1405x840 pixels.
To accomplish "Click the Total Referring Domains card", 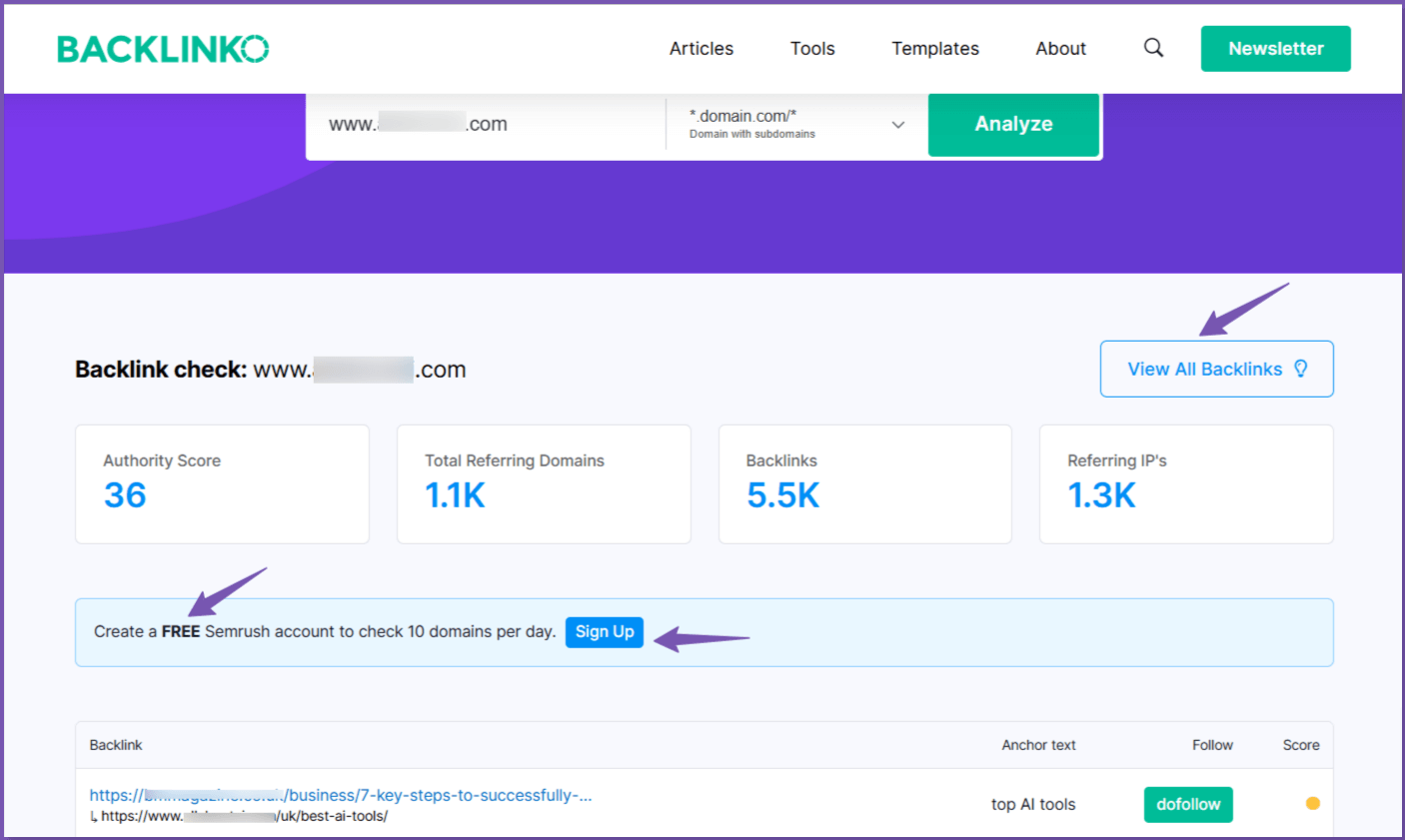I will tap(544, 483).
